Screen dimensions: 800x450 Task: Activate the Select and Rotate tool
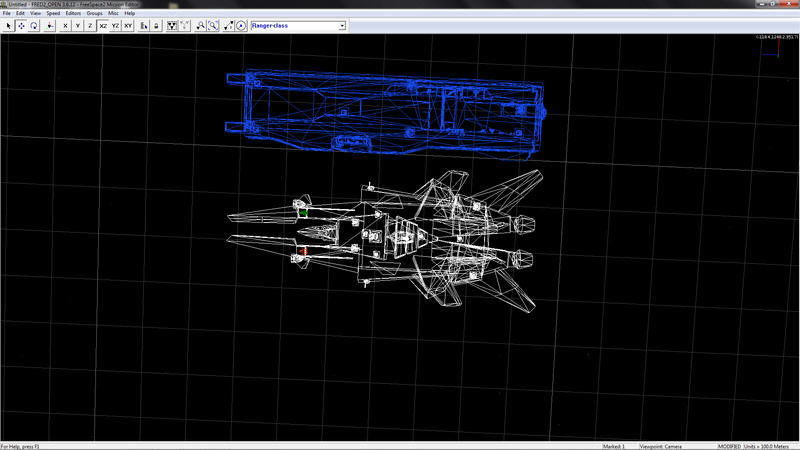(35, 25)
